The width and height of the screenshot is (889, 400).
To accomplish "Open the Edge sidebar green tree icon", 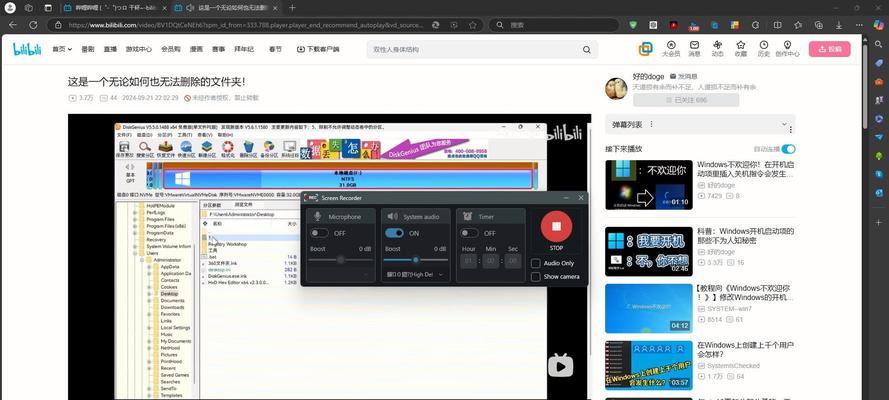I will (x=879, y=155).
